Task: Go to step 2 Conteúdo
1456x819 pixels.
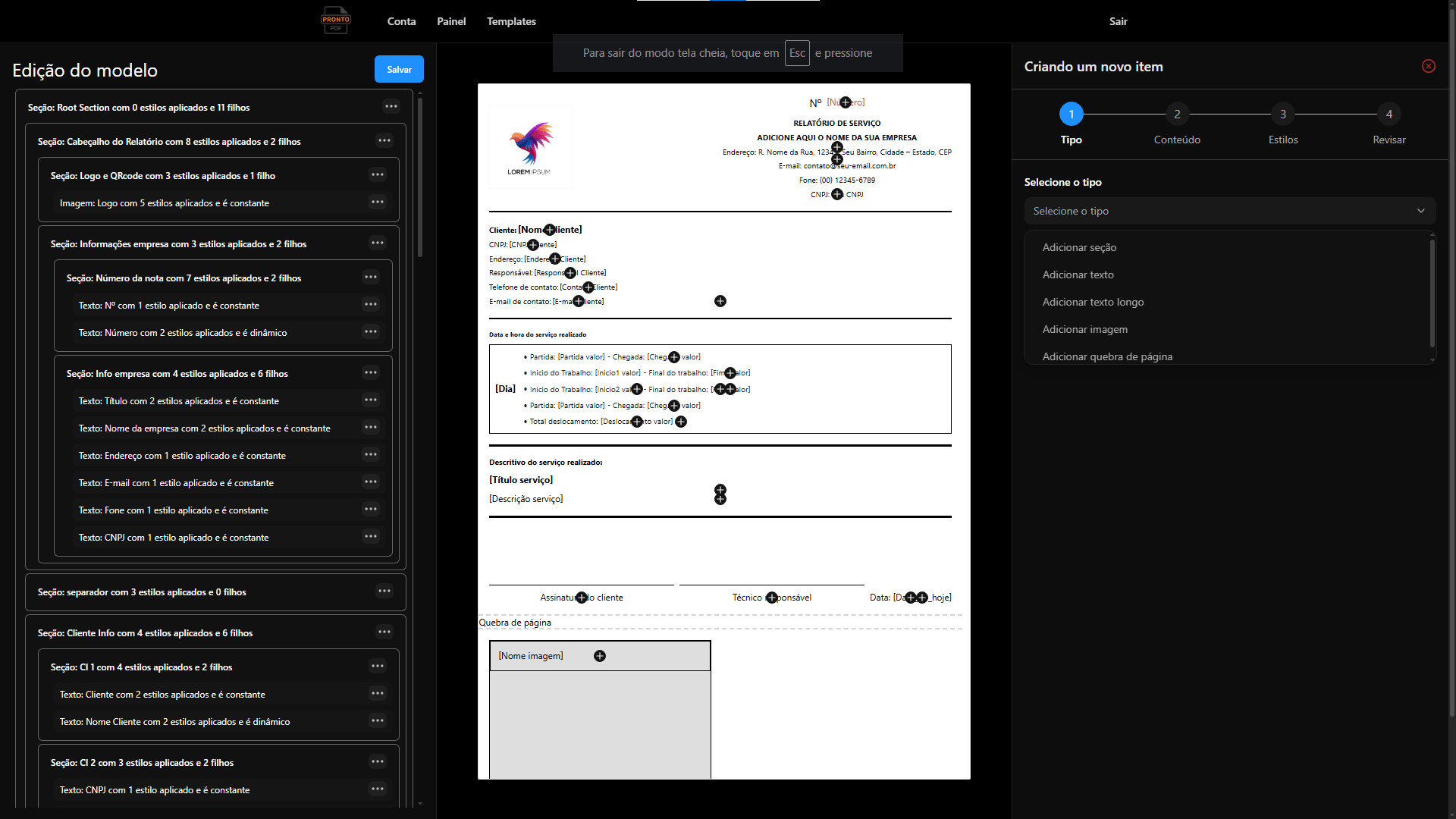Action: [1176, 115]
